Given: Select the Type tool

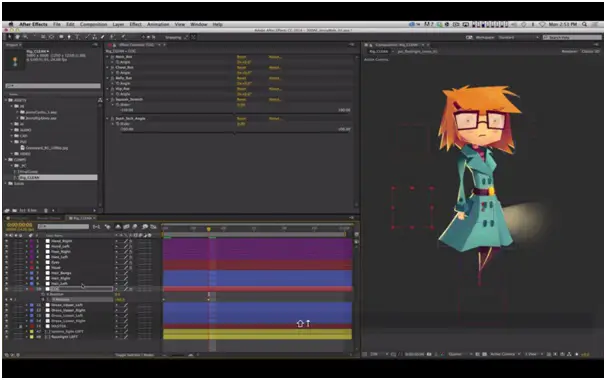Looking at the screenshot, I should (77, 37).
